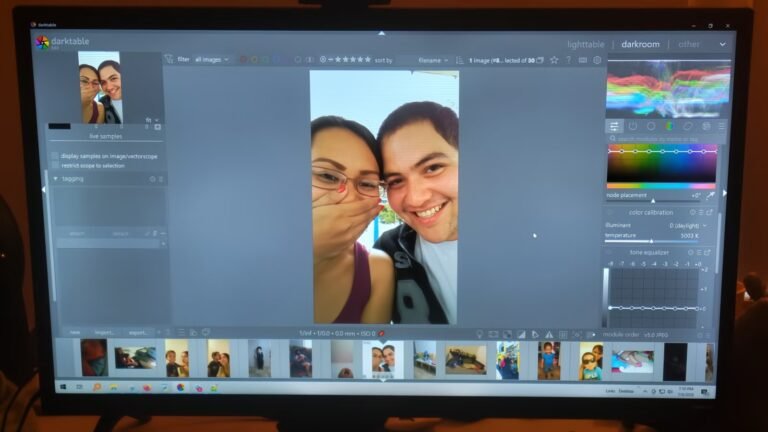768x432 pixels.
Task: Enable restrict scope to selection
Action: [55, 166]
